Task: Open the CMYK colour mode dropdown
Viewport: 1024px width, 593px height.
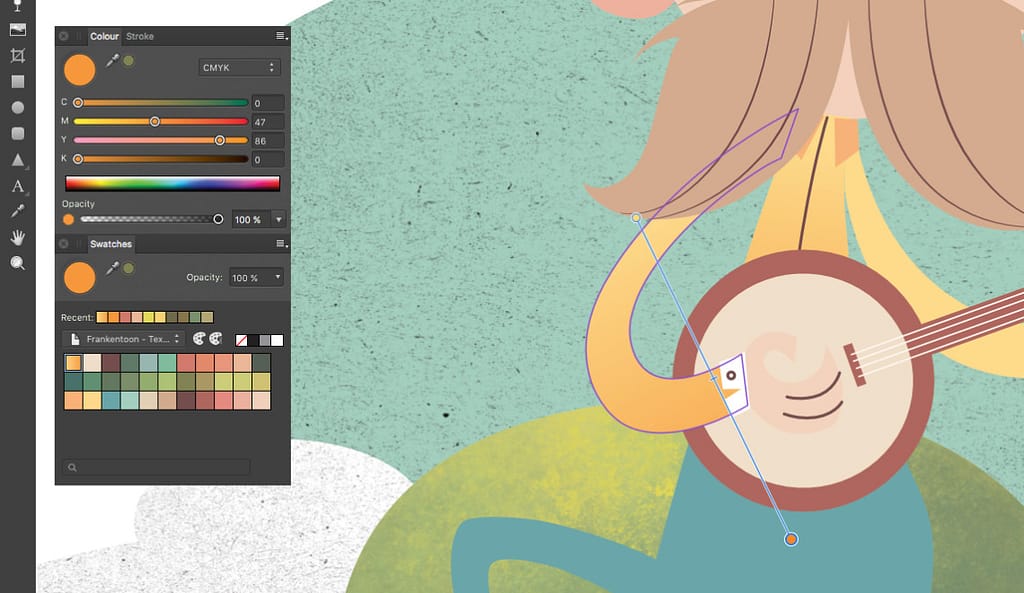Action: tap(237, 67)
